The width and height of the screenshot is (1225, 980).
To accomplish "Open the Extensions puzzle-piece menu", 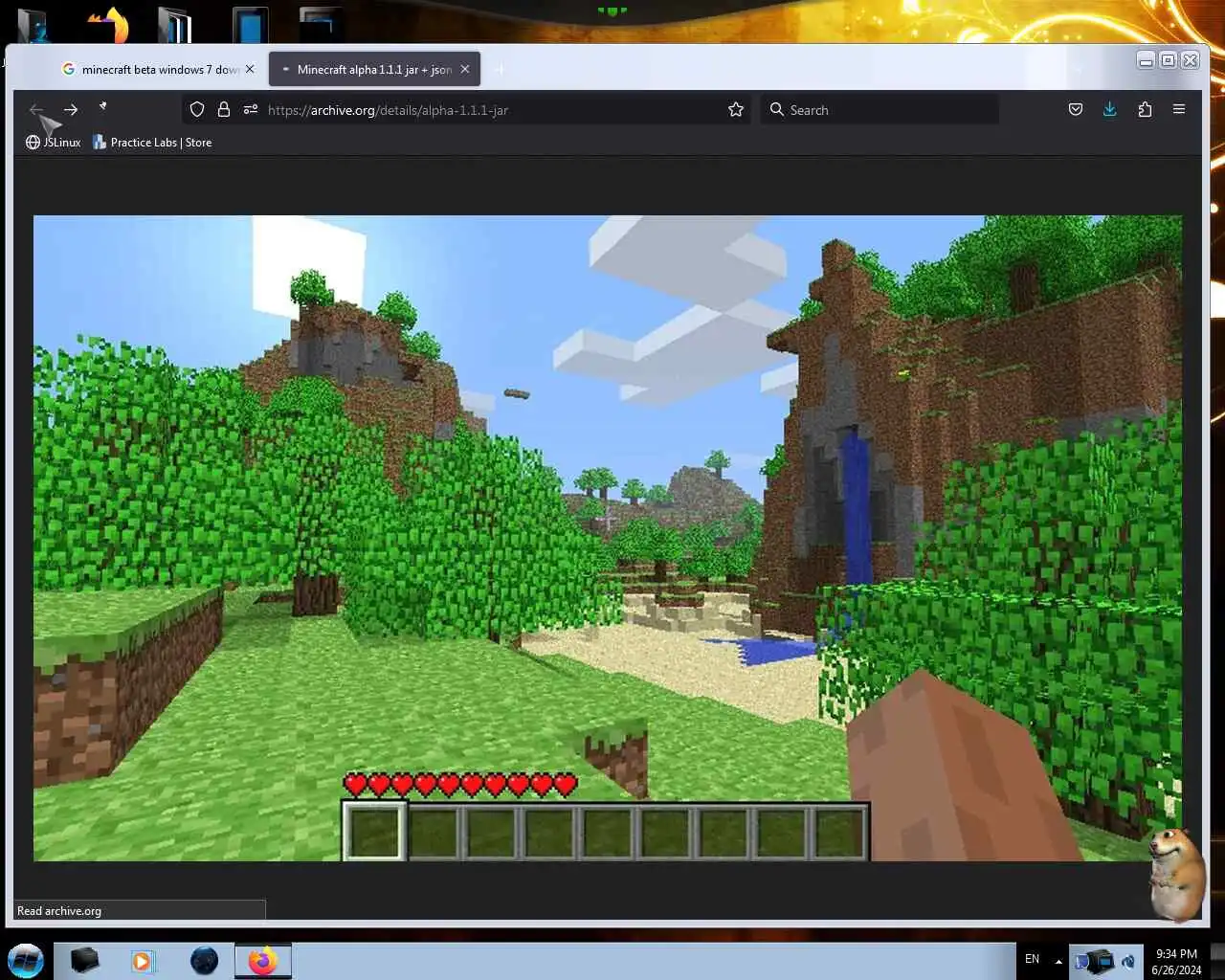I will (1145, 110).
